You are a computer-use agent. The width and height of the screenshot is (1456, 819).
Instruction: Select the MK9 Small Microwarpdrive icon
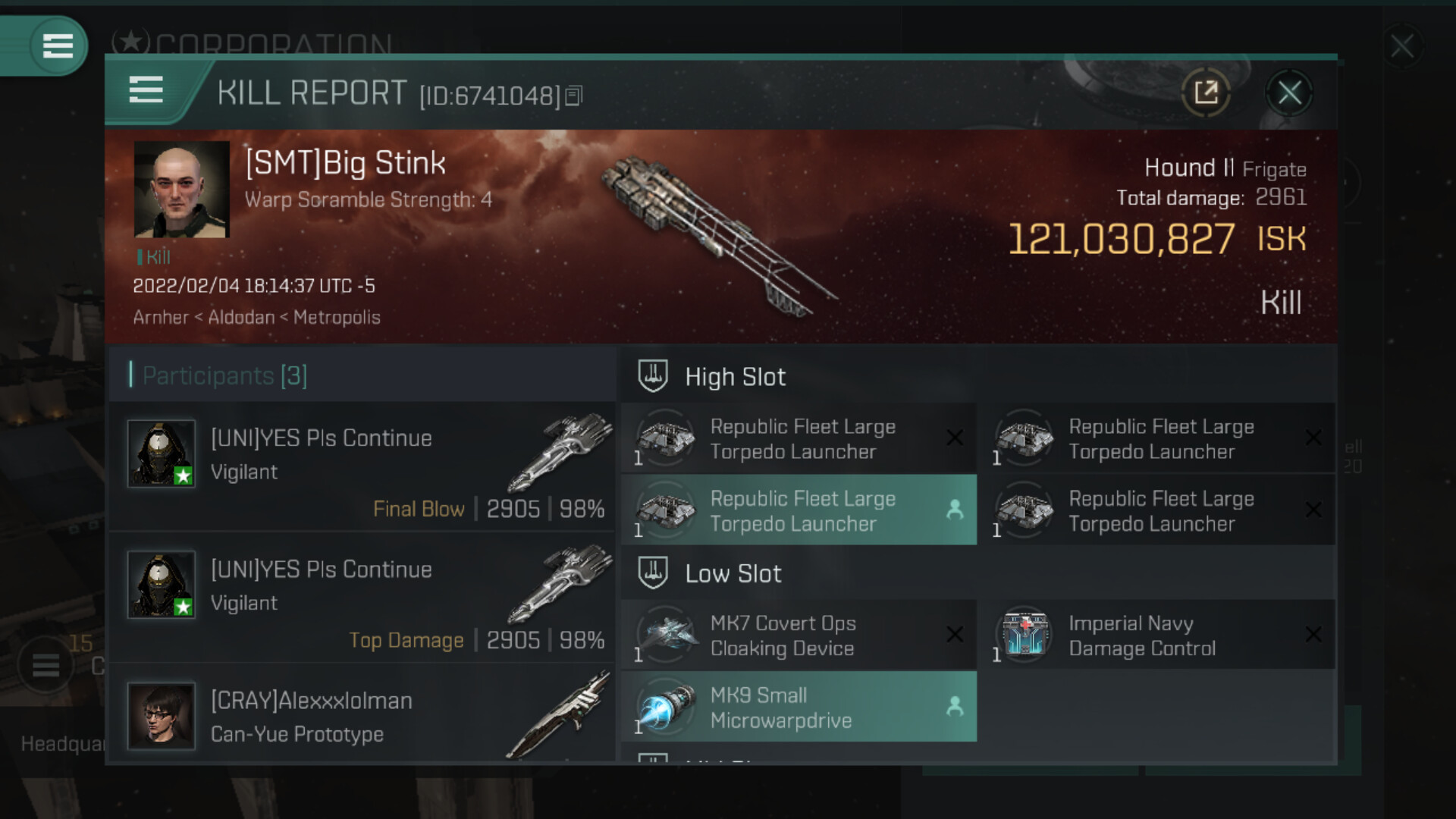(x=665, y=707)
